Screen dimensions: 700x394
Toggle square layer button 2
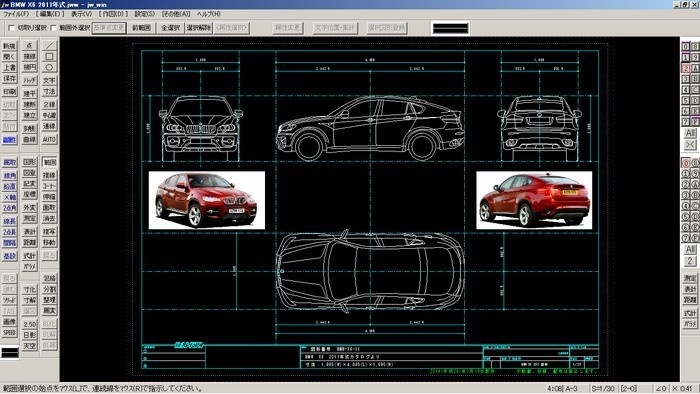tap(685, 68)
